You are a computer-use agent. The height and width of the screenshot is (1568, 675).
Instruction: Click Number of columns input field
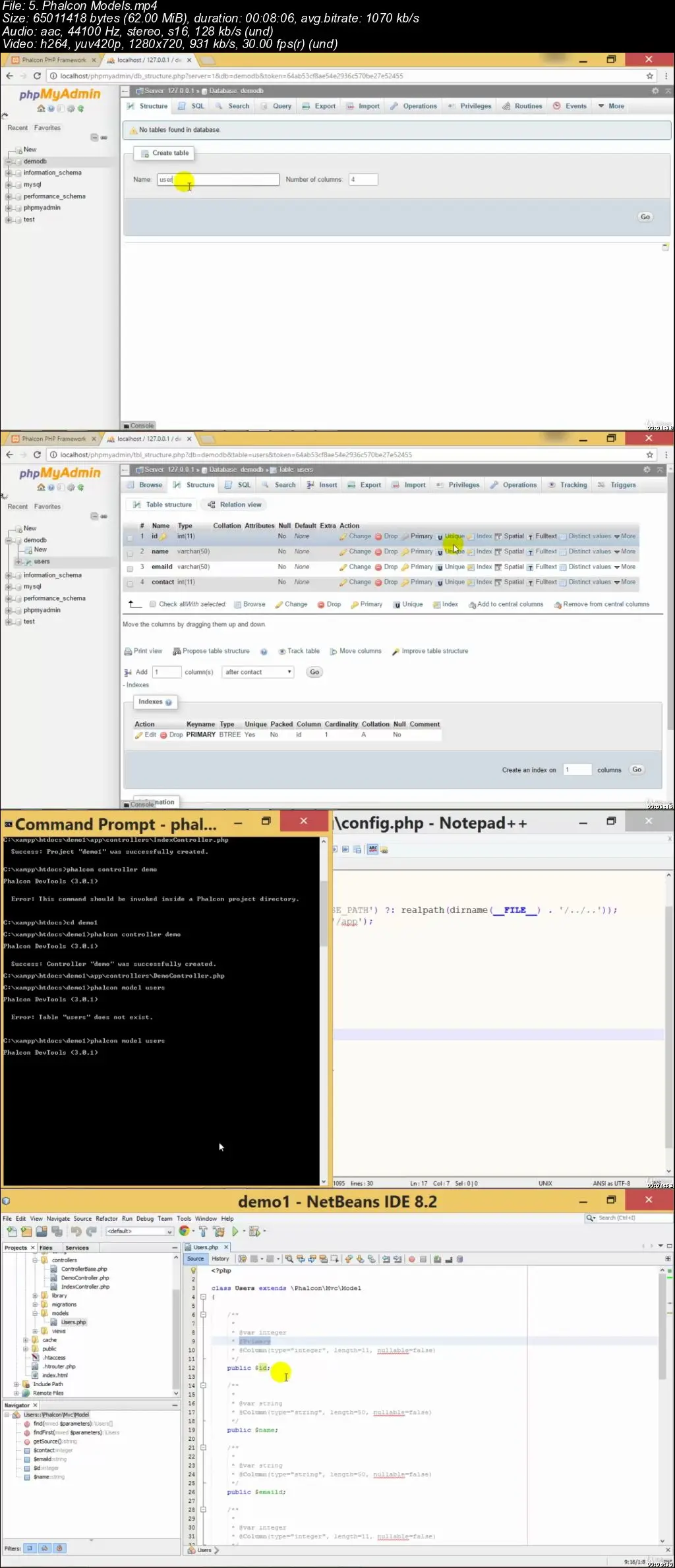(x=363, y=179)
